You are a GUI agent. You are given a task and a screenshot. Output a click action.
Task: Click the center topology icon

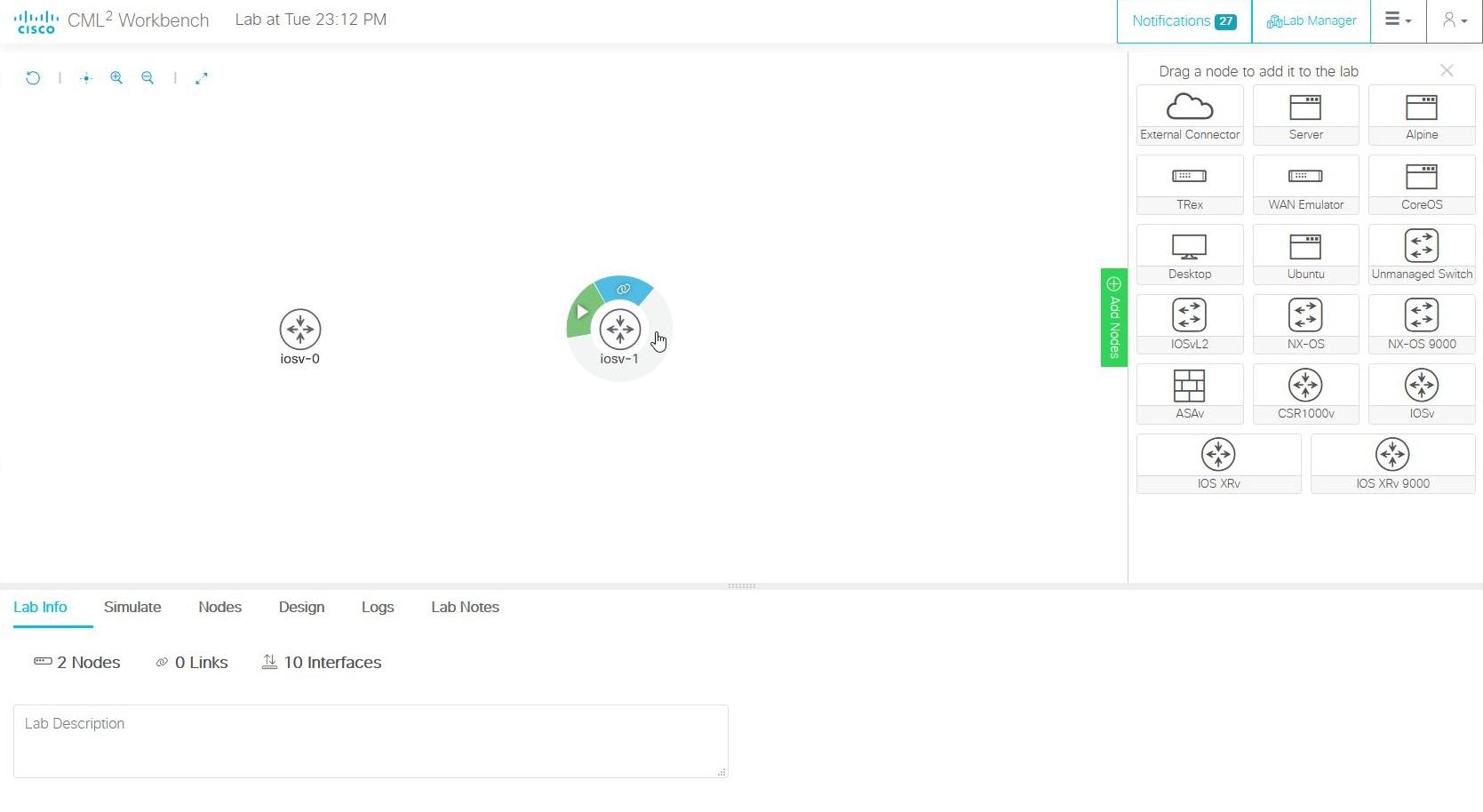(86, 78)
